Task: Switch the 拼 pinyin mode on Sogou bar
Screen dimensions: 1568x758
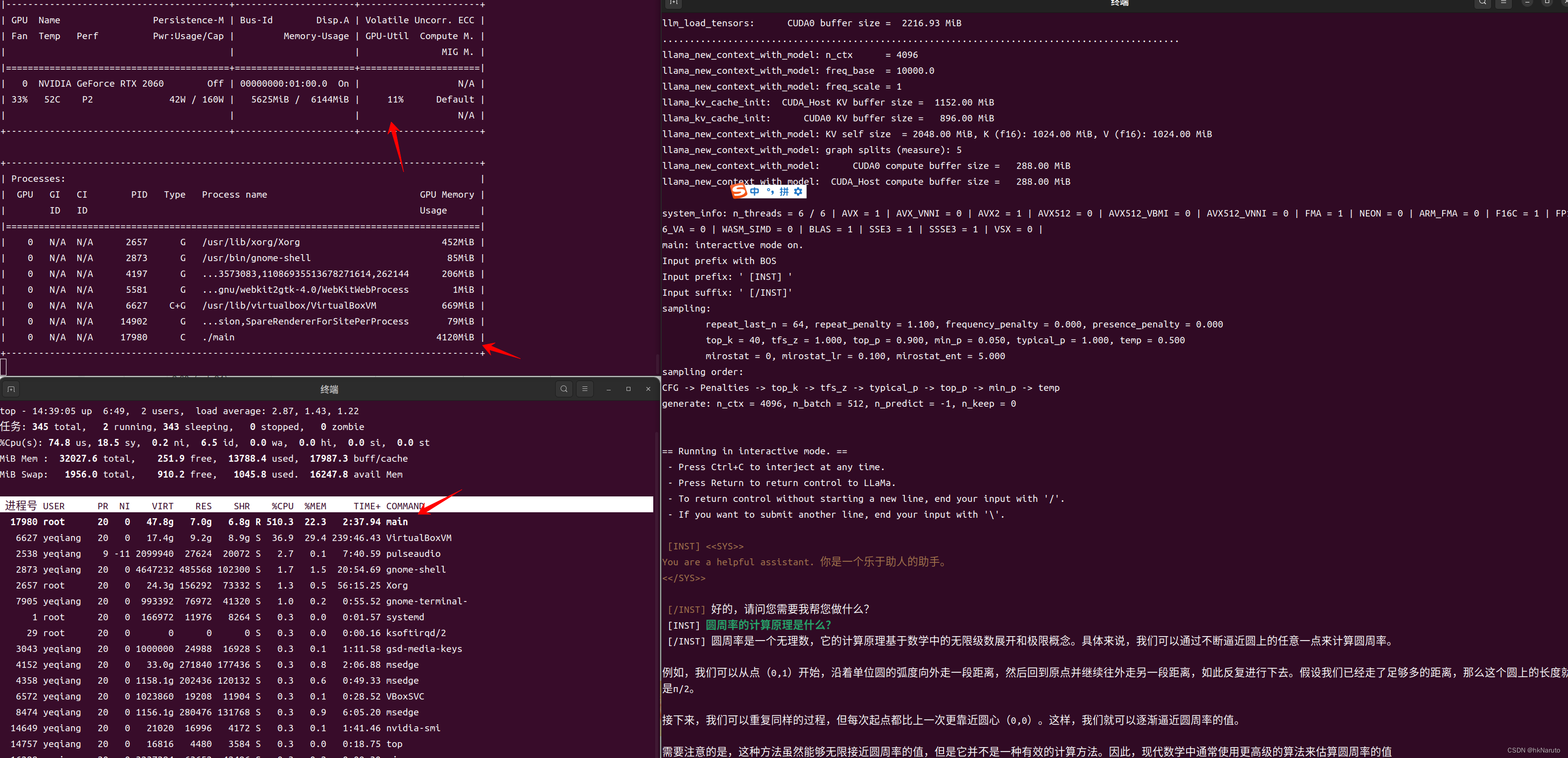Action: point(784,191)
